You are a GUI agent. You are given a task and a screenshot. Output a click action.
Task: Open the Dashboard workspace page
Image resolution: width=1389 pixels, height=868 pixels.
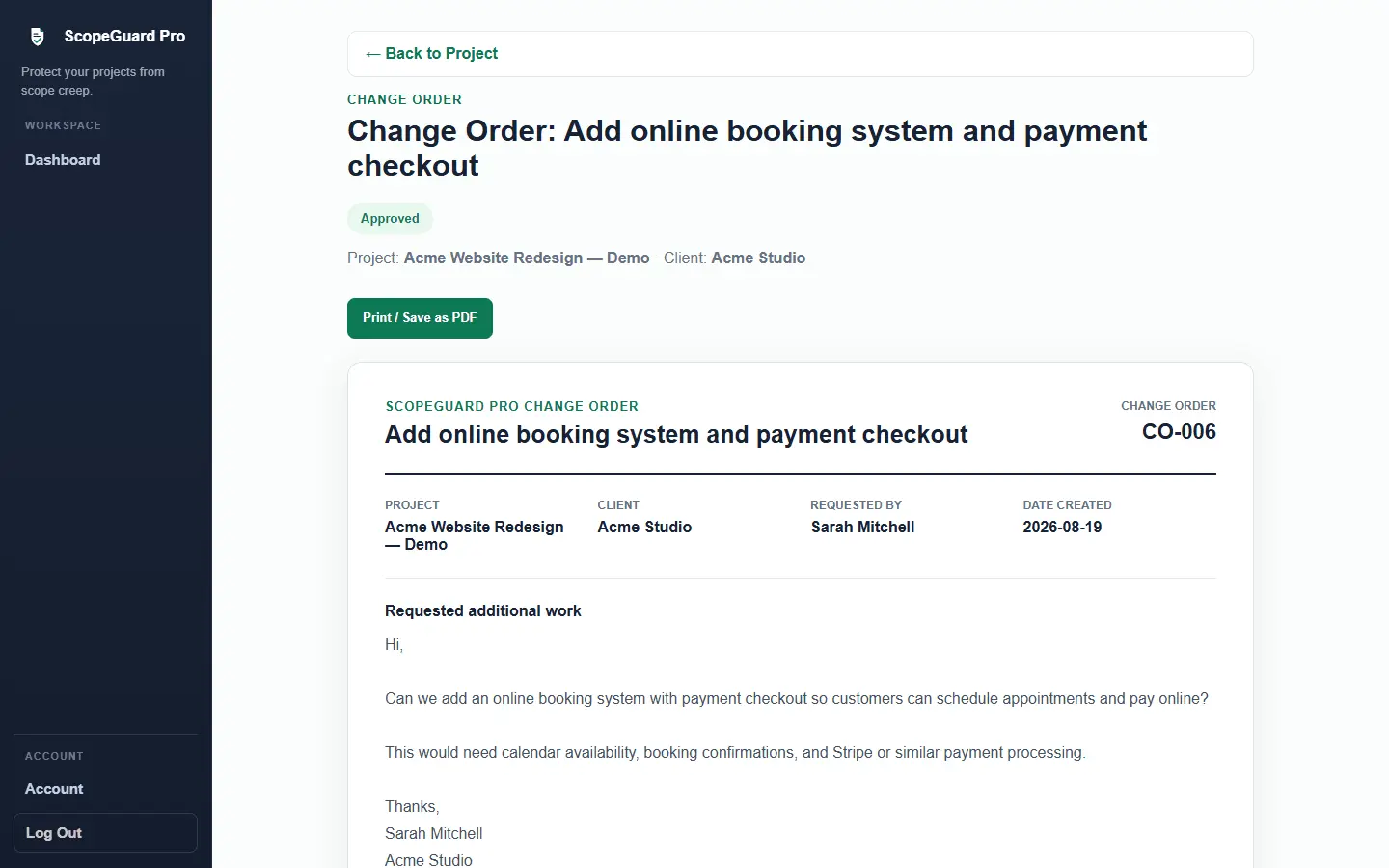tap(63, 160)
